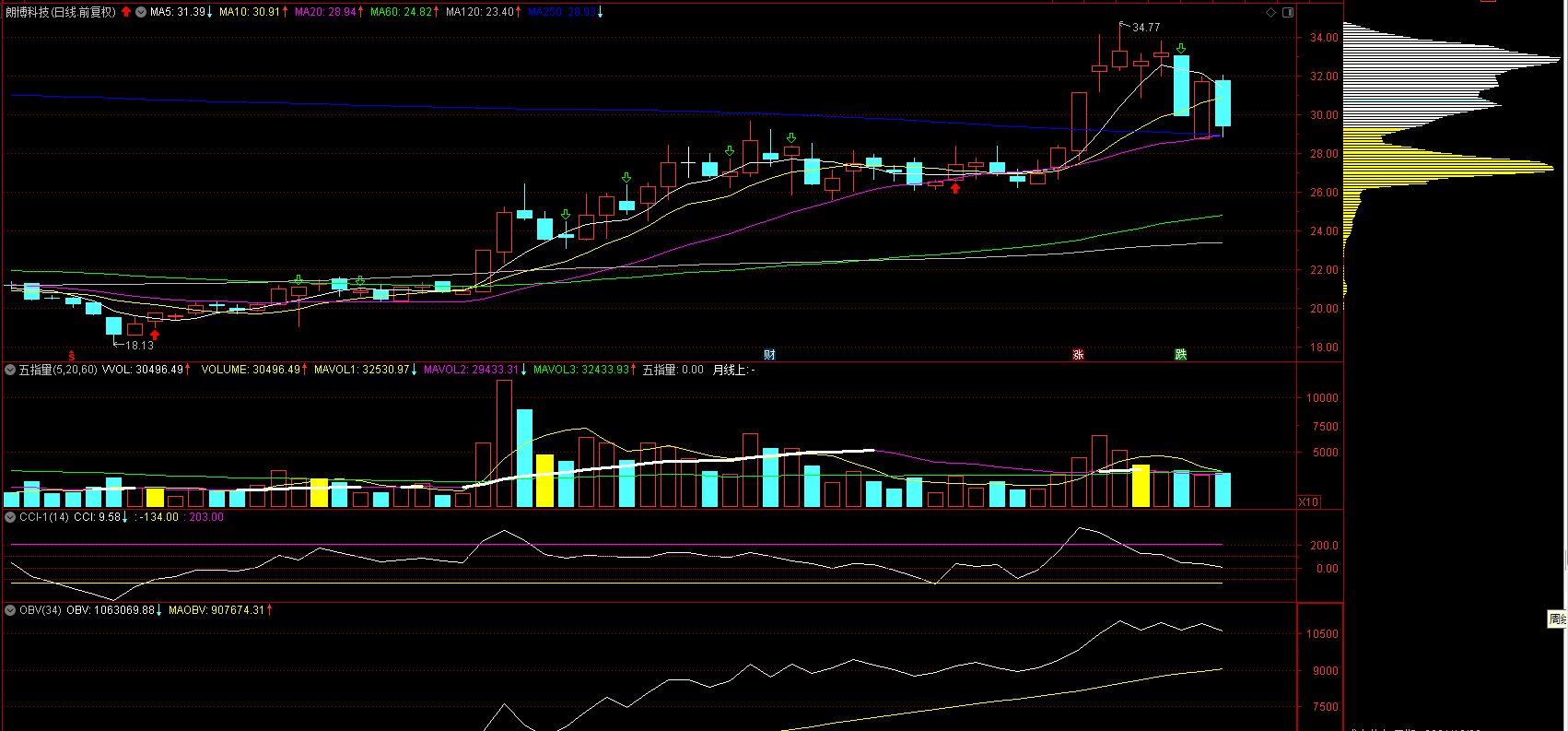Viewport: 1568px width, 731px height.
Task: Click the 财 financial event marker
Action: coord(769,355)
